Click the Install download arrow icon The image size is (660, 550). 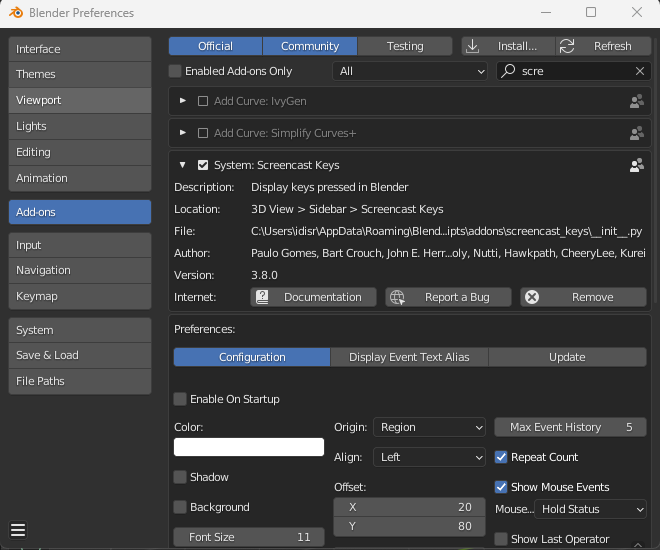(x=473, y=46)
